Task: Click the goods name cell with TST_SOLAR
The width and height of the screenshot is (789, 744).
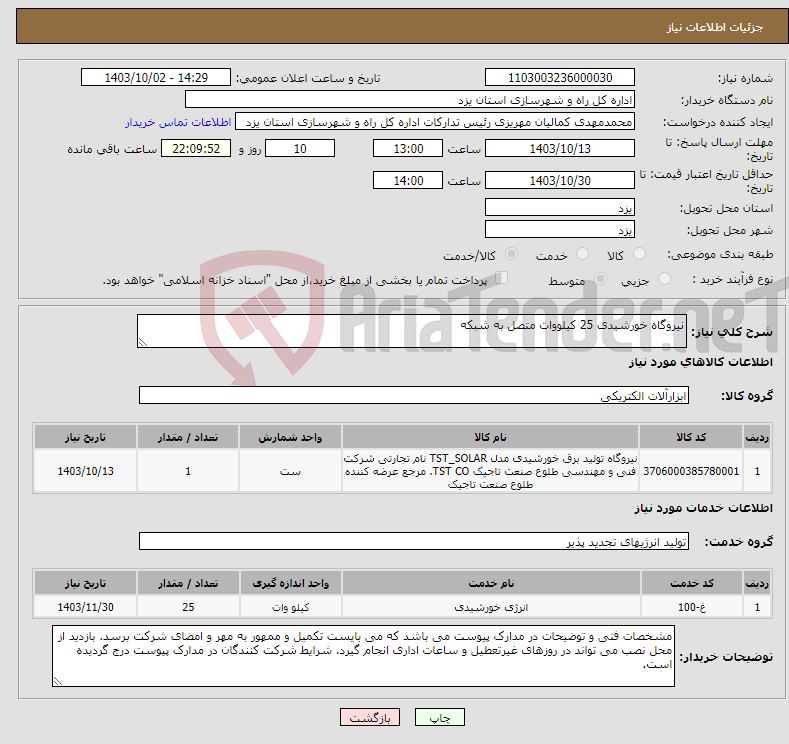Action: (x=491, y=471)
